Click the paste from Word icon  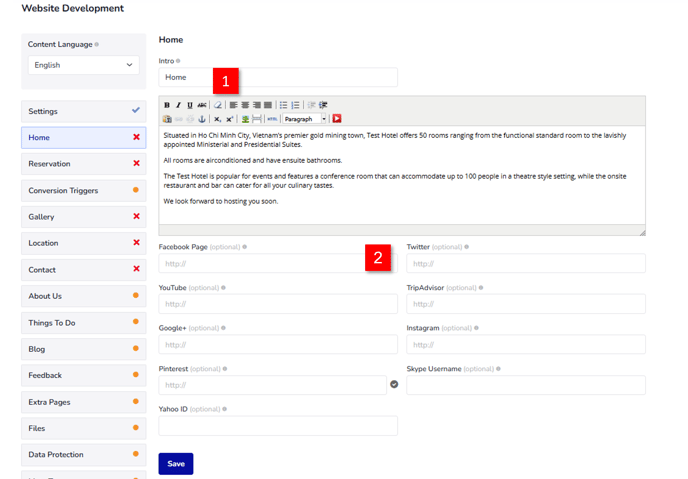167,119
